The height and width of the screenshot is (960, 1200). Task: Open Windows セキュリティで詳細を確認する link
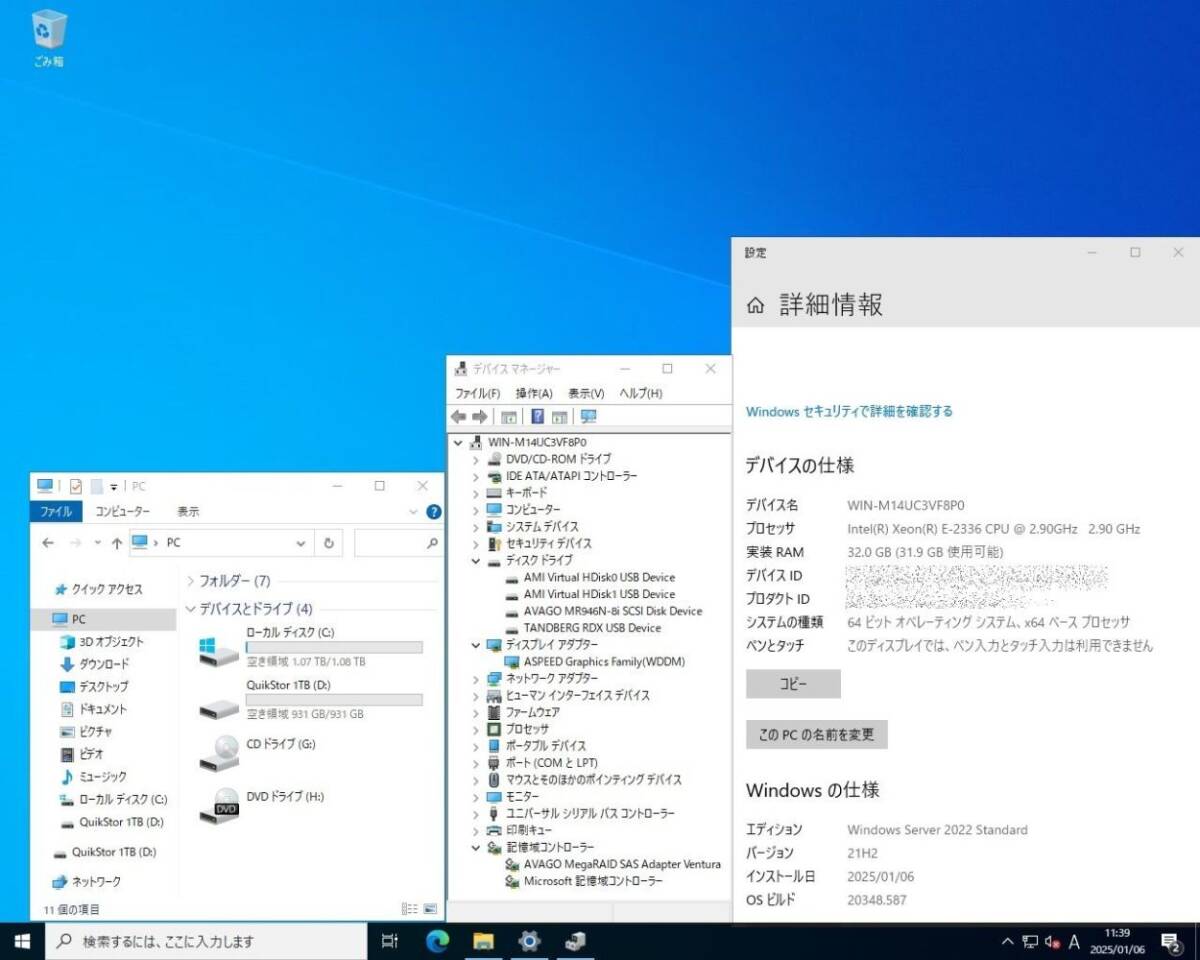(849, 411)
